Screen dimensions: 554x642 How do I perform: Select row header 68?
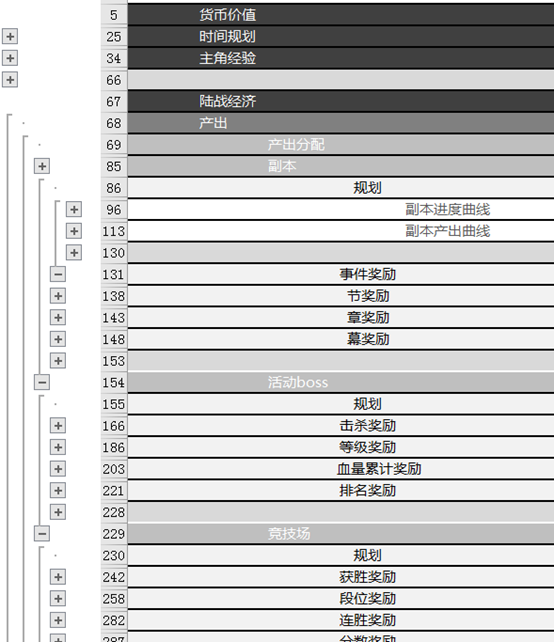pyautogui.click(x=114, y=123)
